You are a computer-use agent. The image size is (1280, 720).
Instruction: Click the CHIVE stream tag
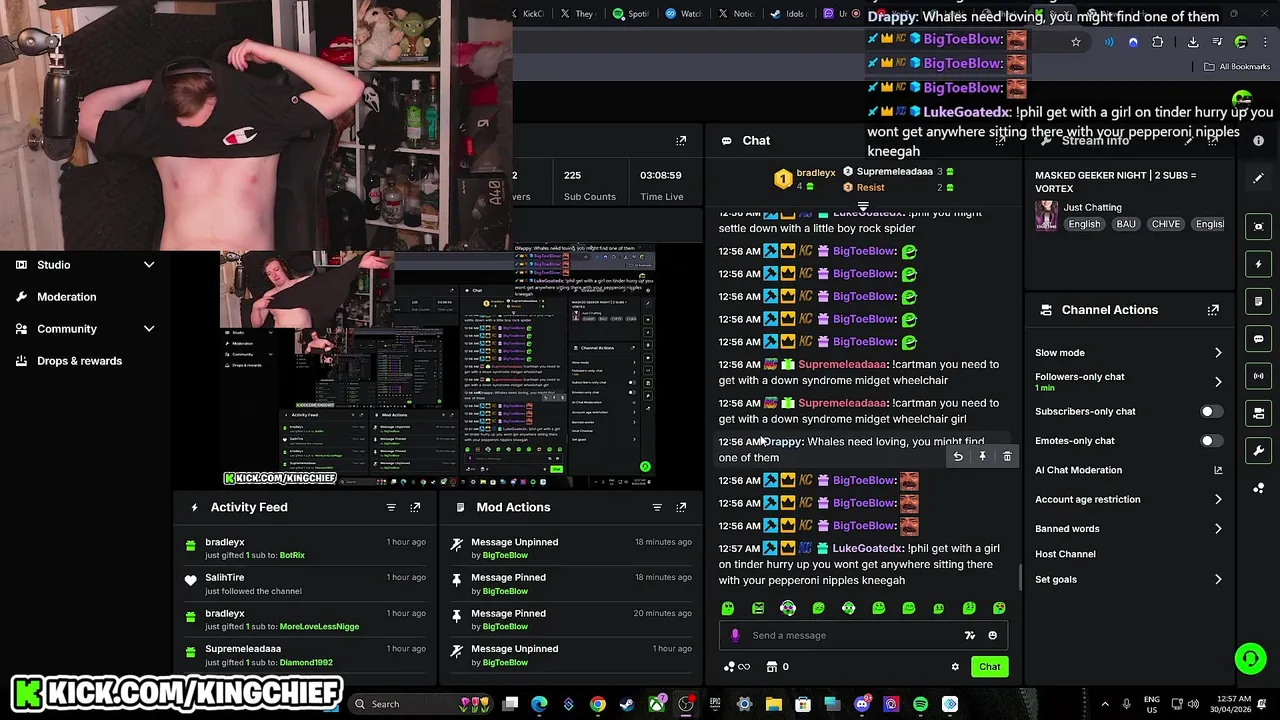click(1166, 224)
